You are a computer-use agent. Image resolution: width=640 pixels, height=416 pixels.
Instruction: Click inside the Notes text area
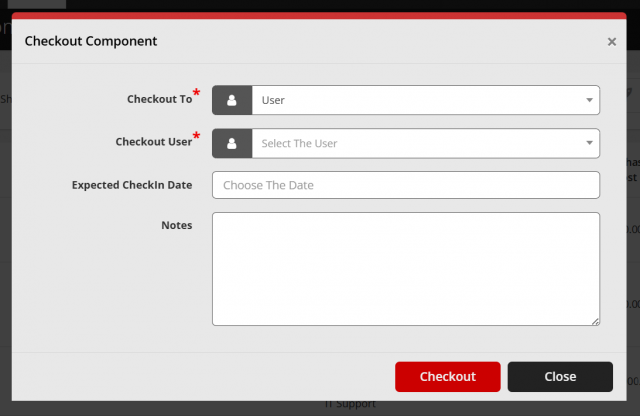pyautogui.click(x=405, y=268)
